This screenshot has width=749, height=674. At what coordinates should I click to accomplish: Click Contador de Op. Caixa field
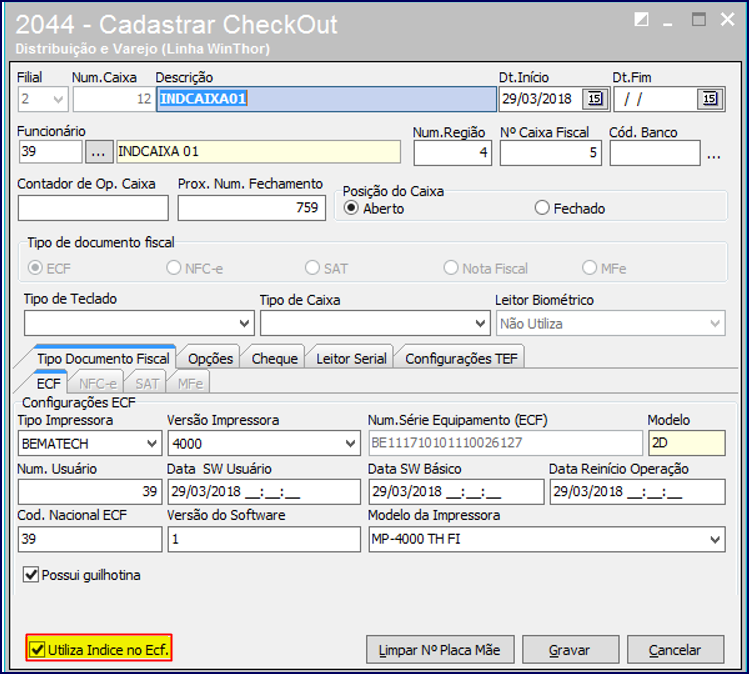click(93, 208)
